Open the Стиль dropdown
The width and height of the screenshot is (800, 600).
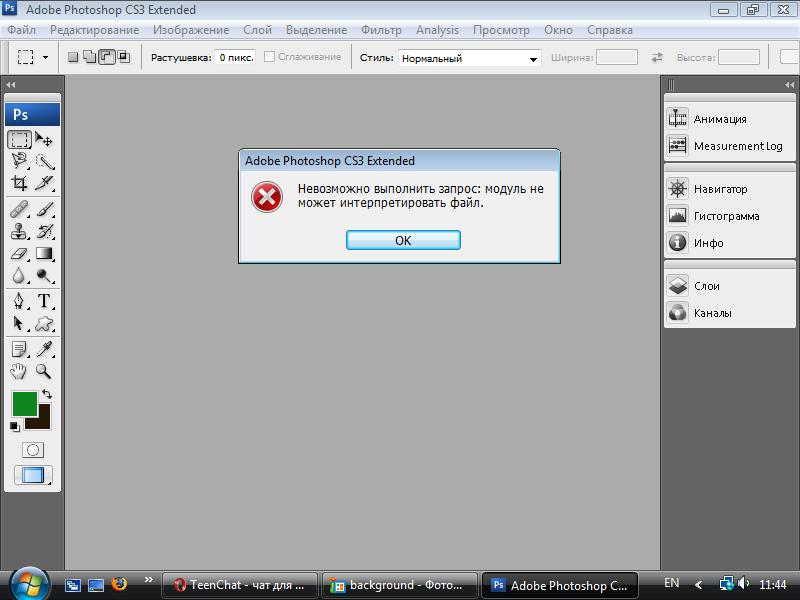coord(470,58)
